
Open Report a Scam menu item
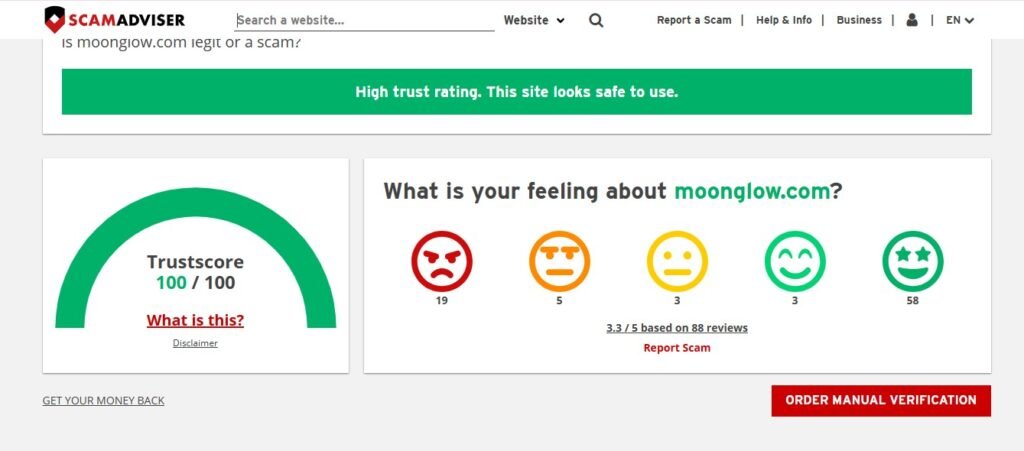pos(694,20)
